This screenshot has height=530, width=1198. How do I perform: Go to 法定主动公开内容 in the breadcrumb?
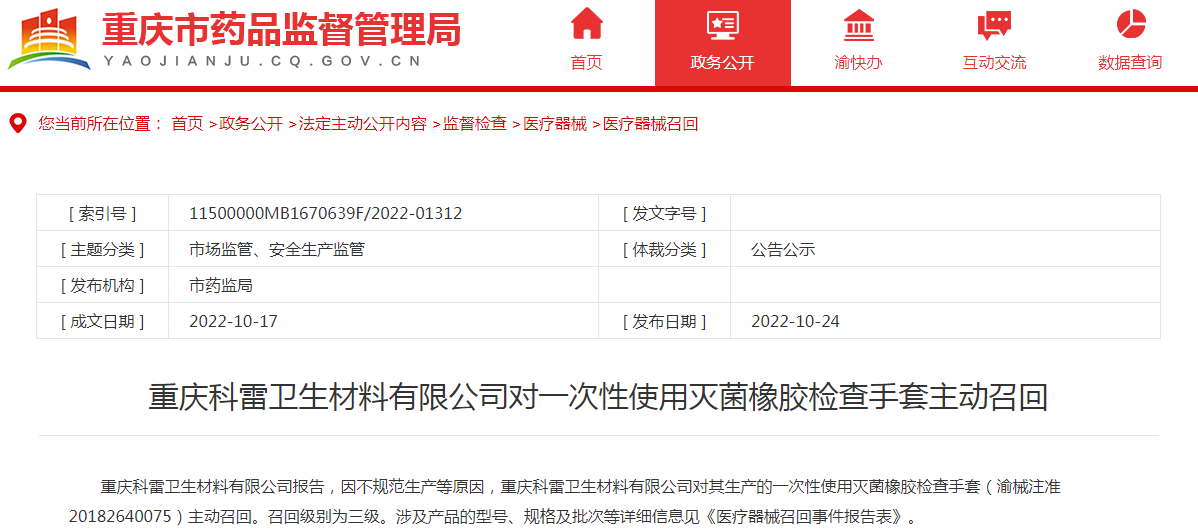(x=362, y=124)
